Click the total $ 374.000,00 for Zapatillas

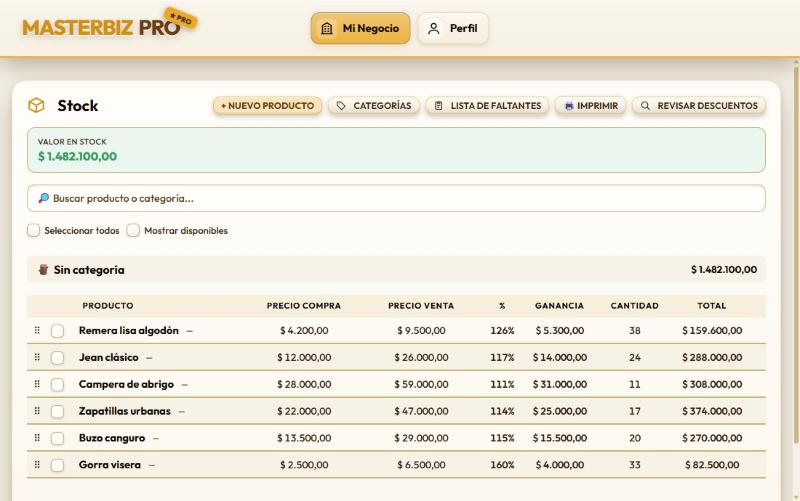click(x=712, y=411)
